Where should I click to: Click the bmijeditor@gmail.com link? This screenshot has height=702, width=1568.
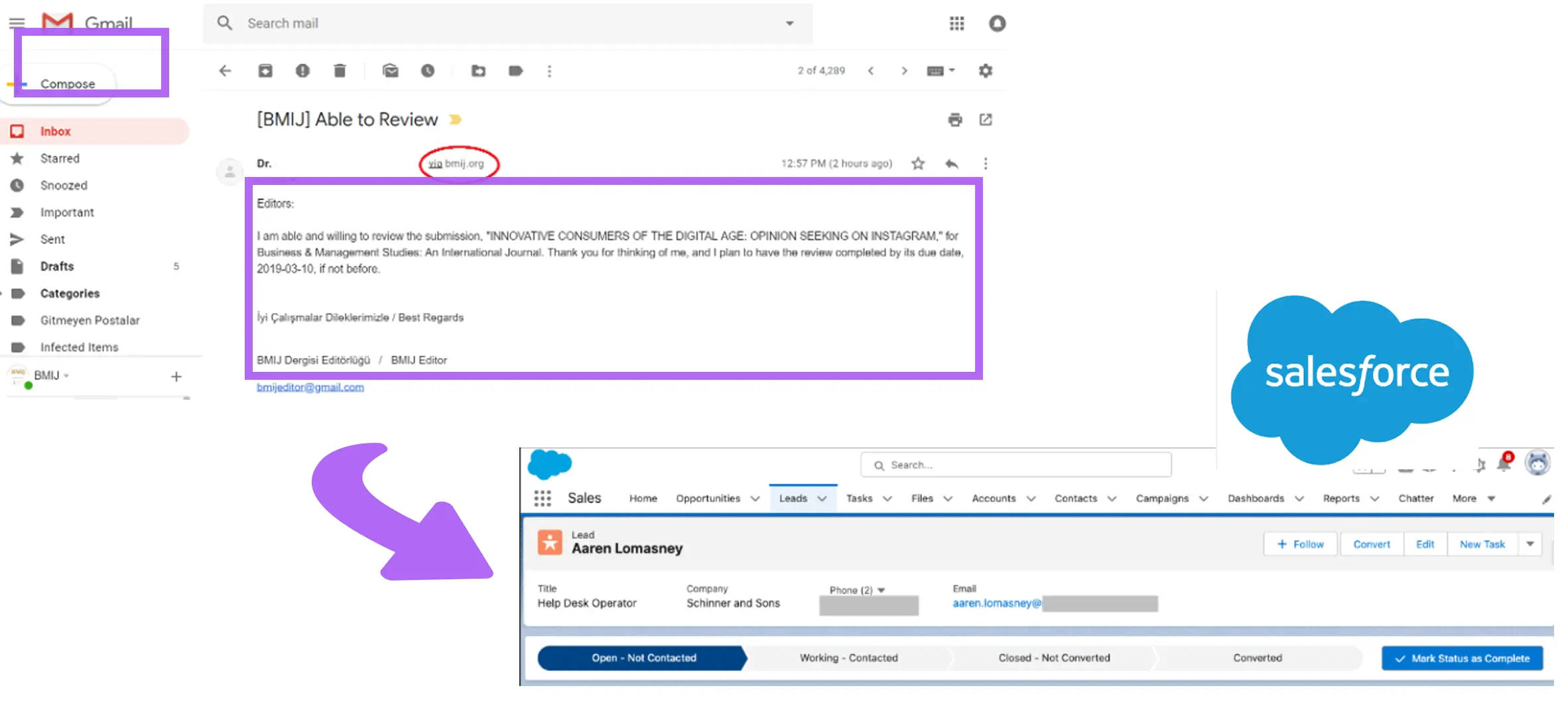(x=310, y=387)
